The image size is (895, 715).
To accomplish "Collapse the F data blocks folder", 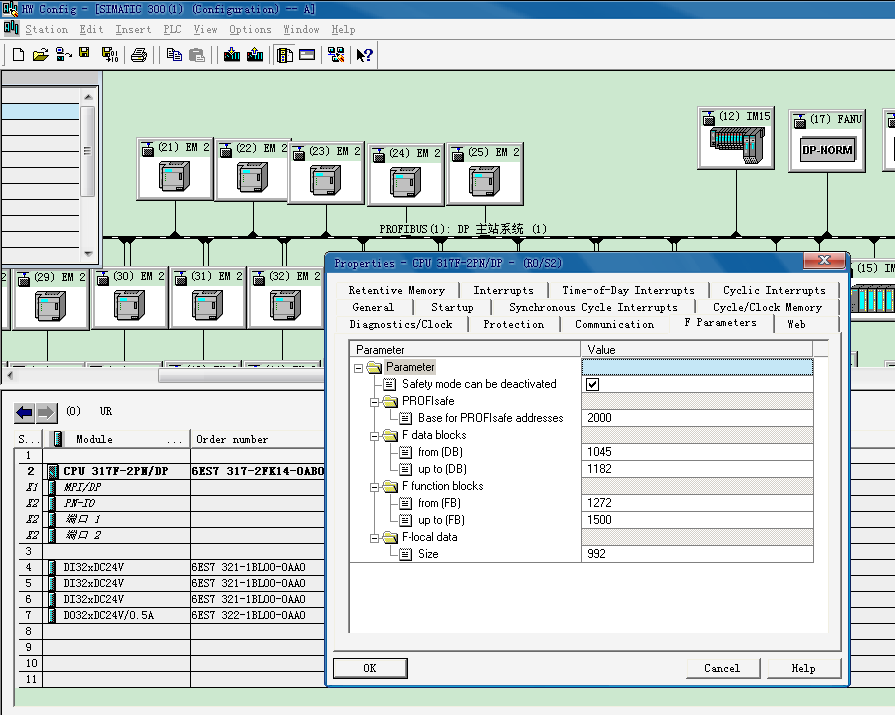I will point(375,435).
